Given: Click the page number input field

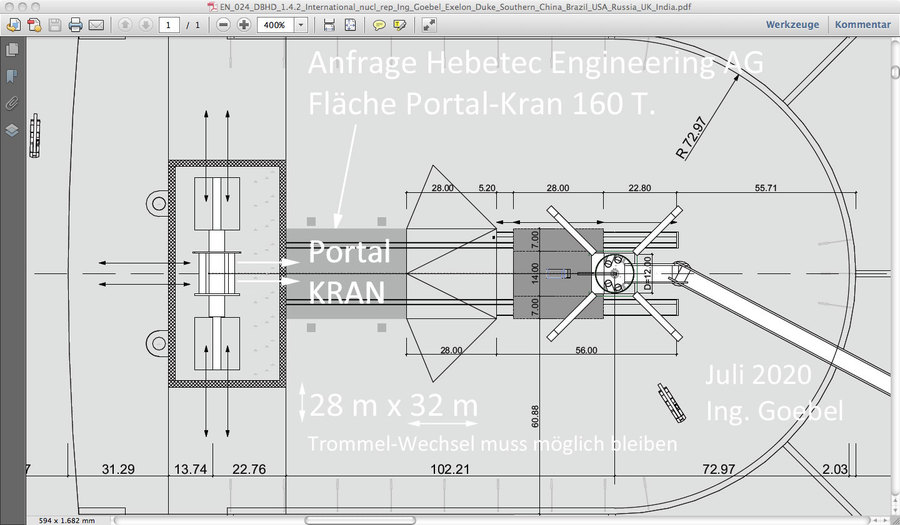Looking at the screenshot, I should pyautogui.click(x=169, y=25).
